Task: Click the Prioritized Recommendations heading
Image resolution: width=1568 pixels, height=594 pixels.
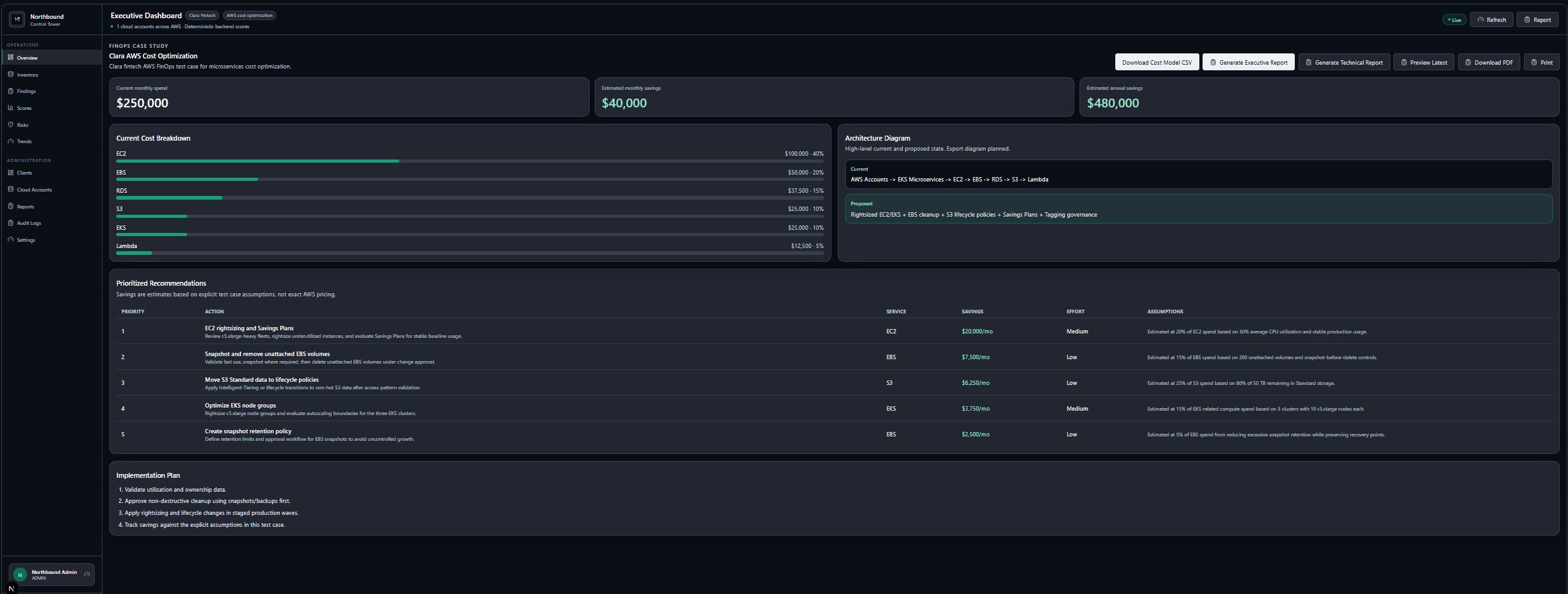Action: coord(161,283)
